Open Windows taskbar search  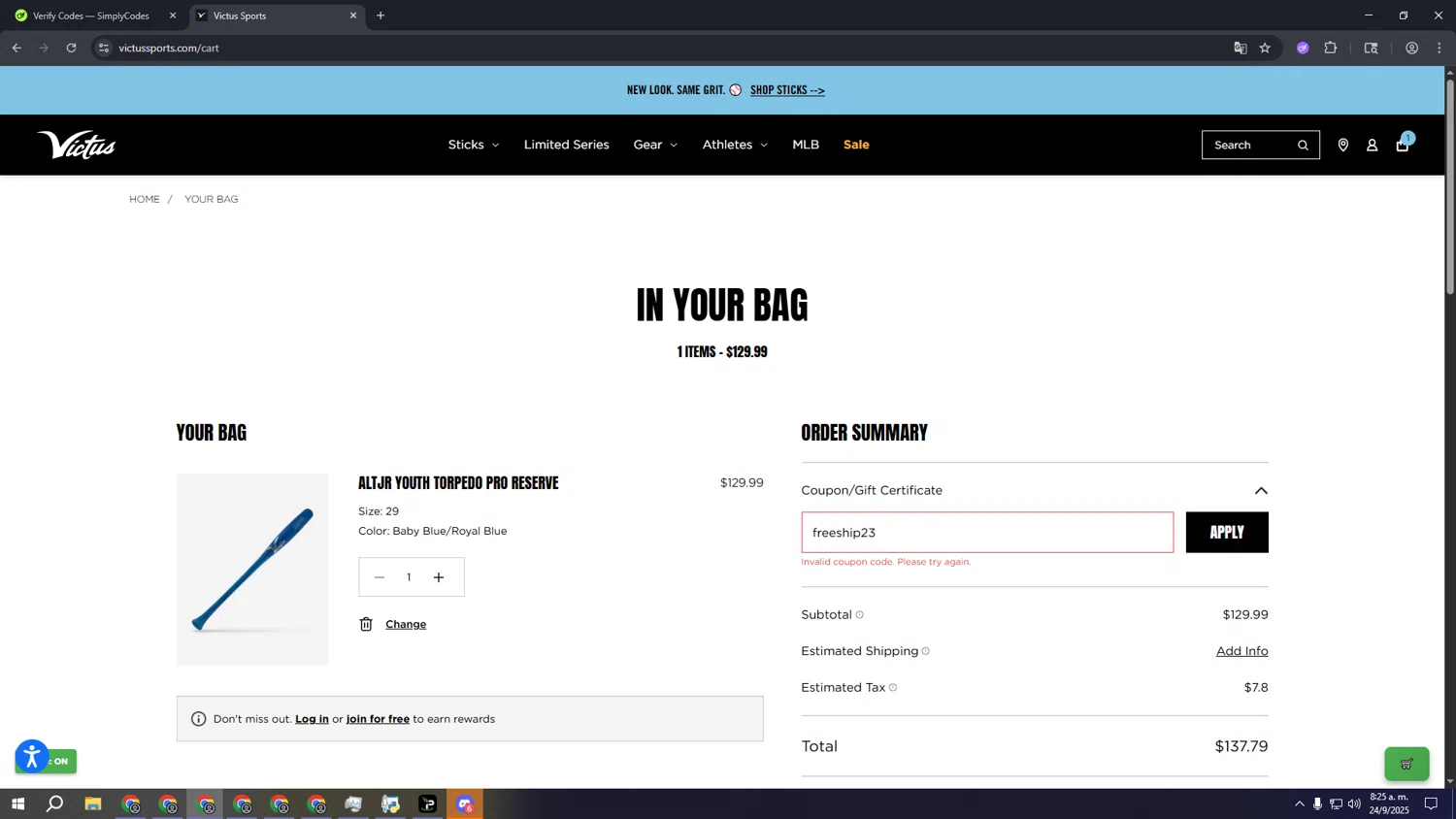tap(55, 803)
